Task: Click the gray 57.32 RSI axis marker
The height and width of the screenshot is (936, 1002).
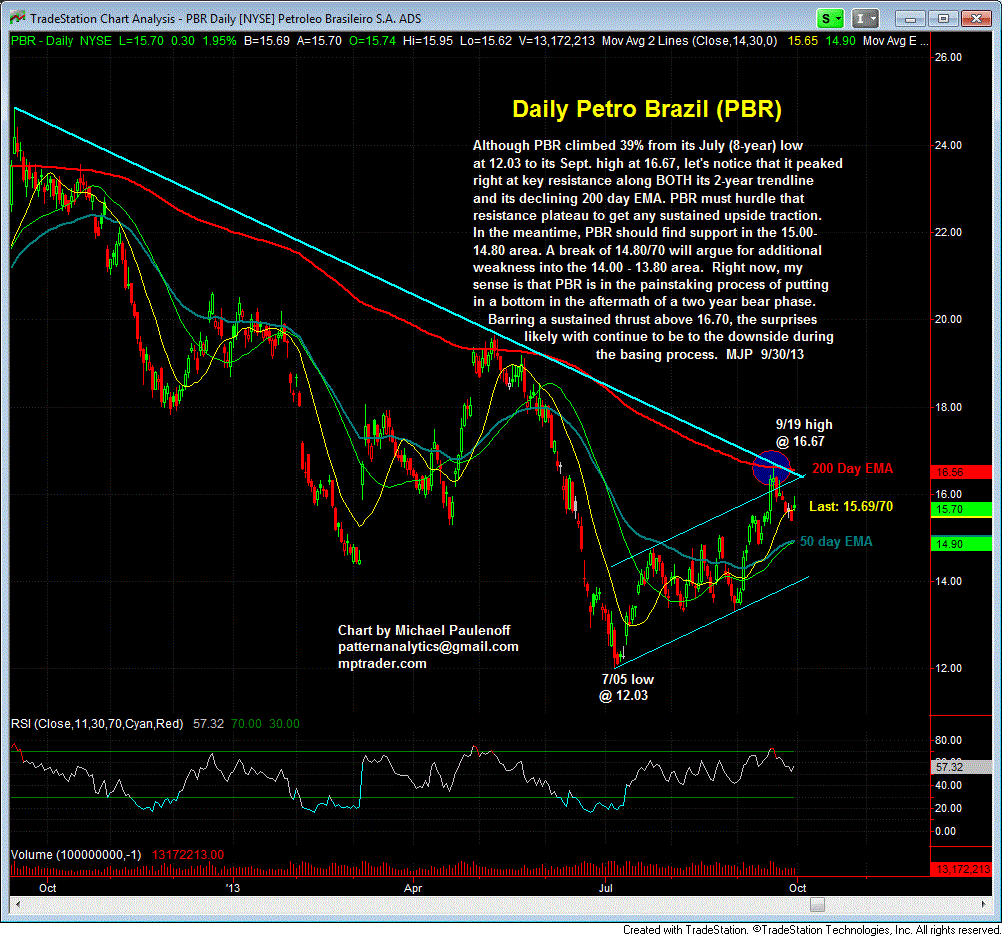Action: (x=961, y=767)
